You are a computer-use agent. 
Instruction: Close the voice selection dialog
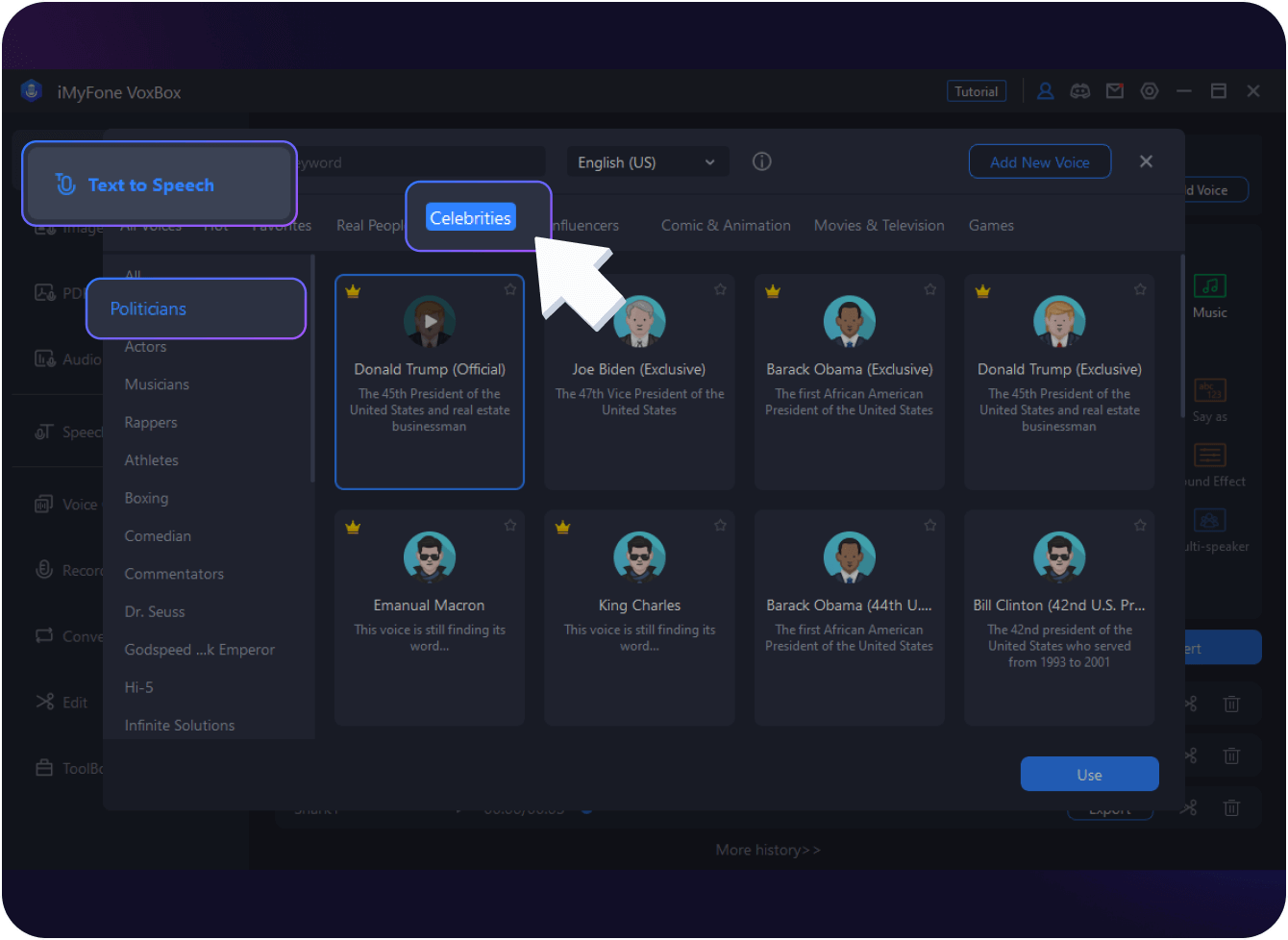pos(1146,161)
